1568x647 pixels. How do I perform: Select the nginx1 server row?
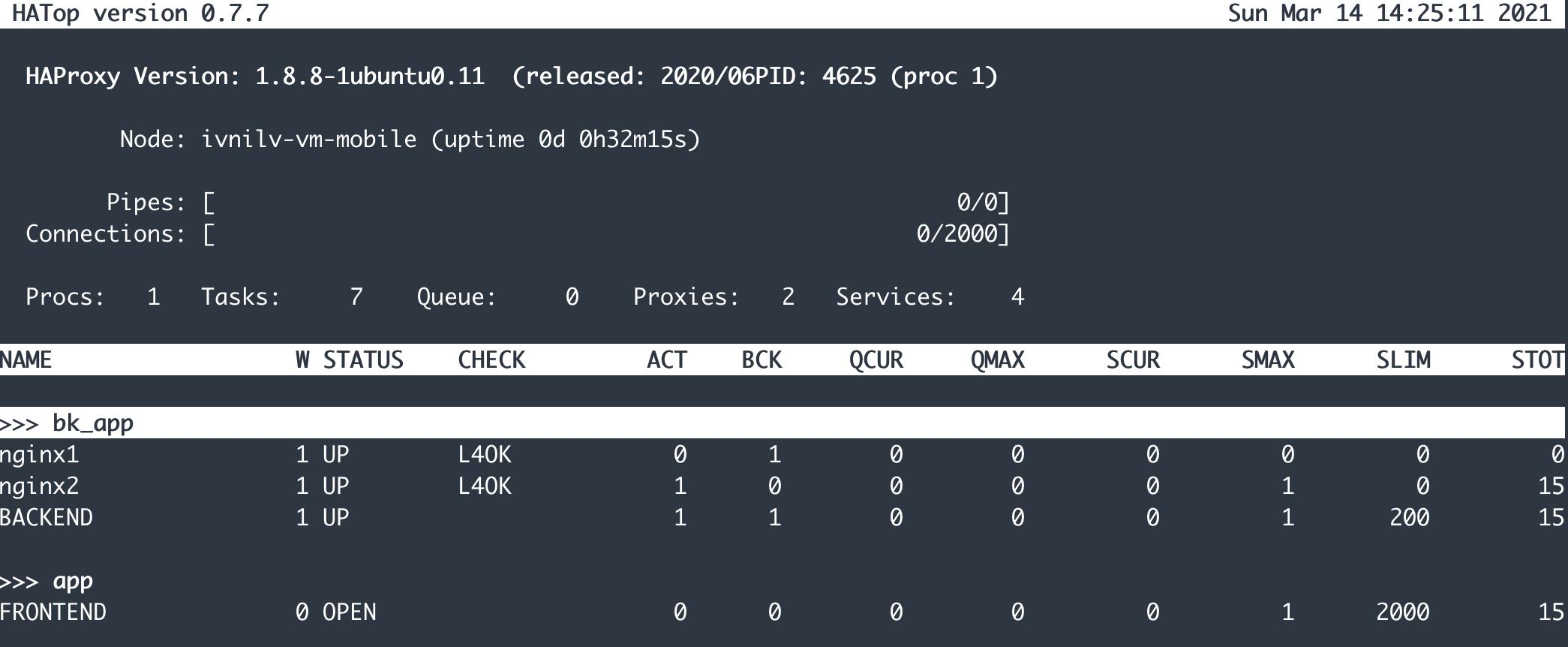(x=40, y=455)
